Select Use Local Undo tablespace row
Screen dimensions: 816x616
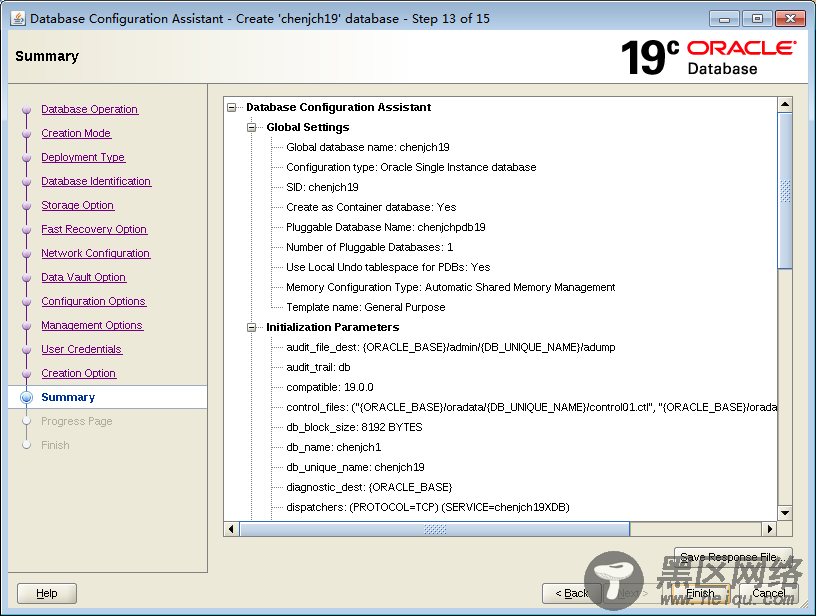point(388,267)
